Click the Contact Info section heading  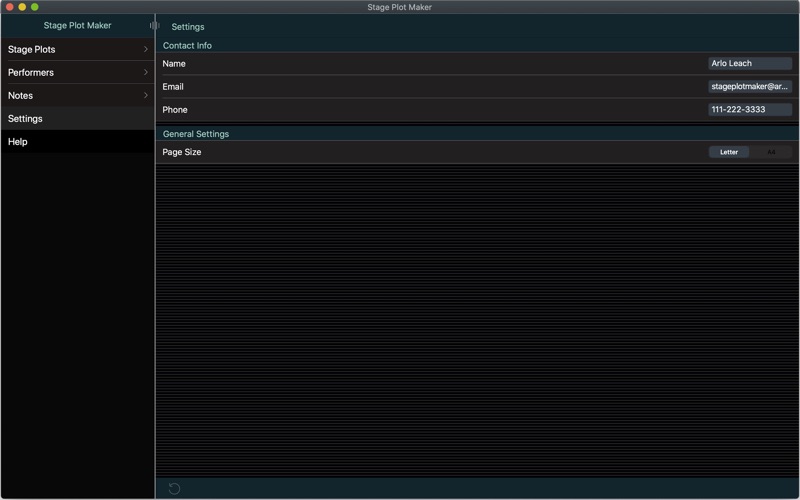[x=187, y=45]
